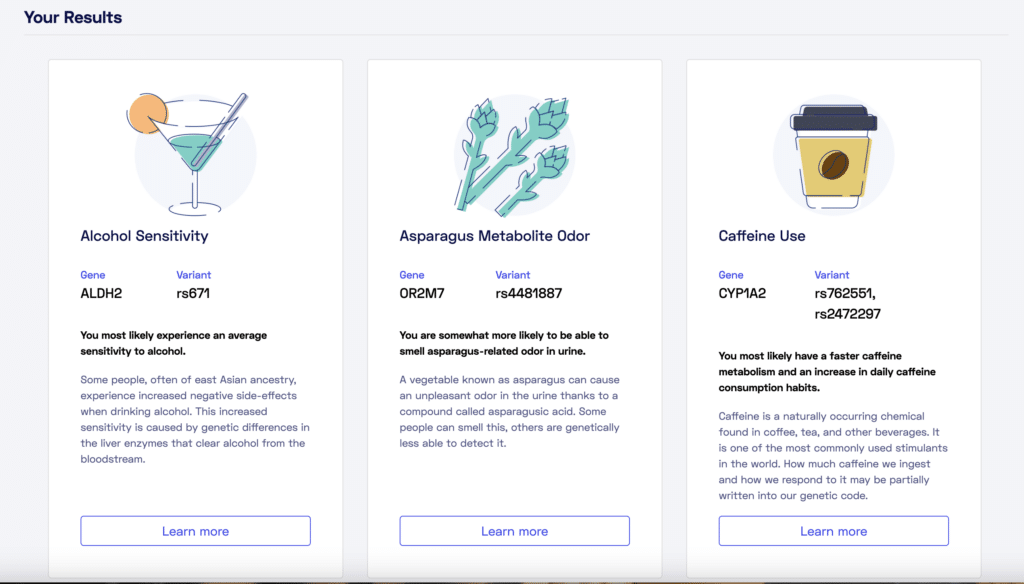Click the coffee cup illustration

tap(833, 160)
